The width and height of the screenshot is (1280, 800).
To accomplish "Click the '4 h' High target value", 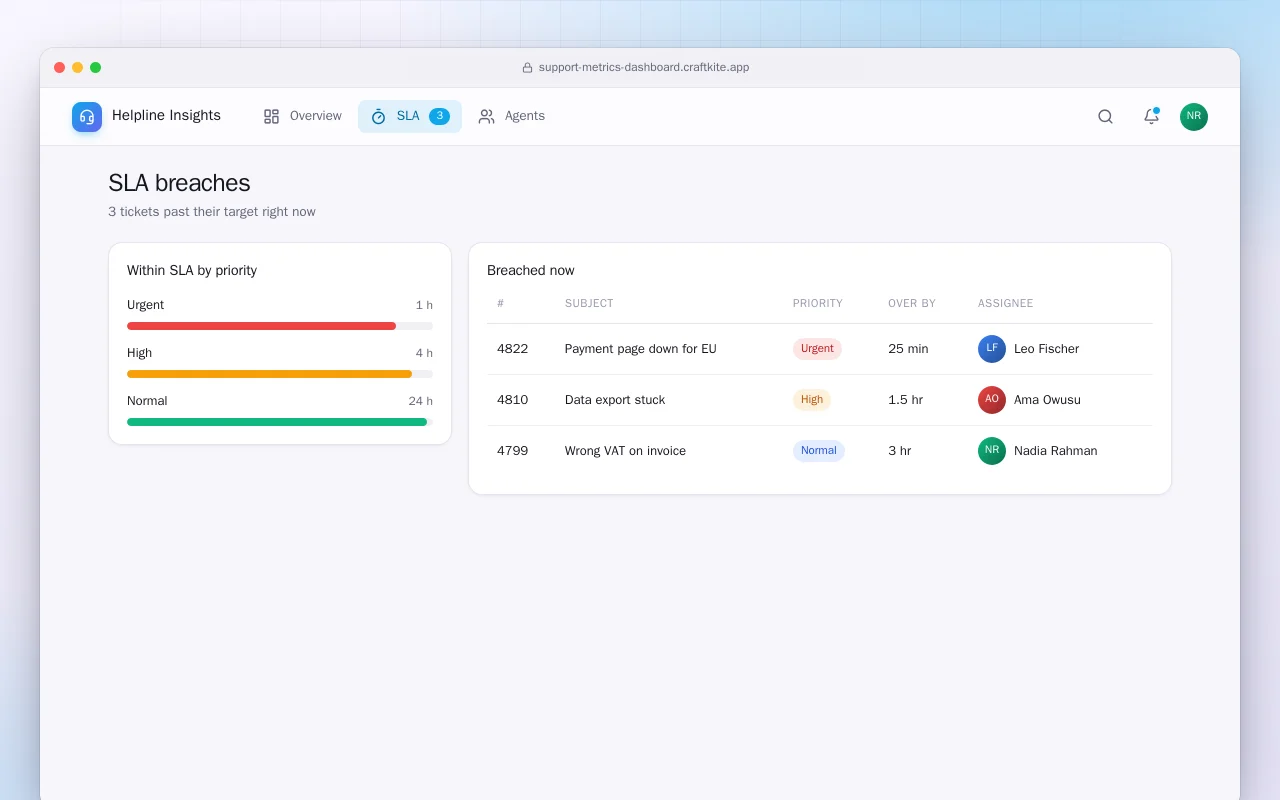I will click(x=424, y=353).
